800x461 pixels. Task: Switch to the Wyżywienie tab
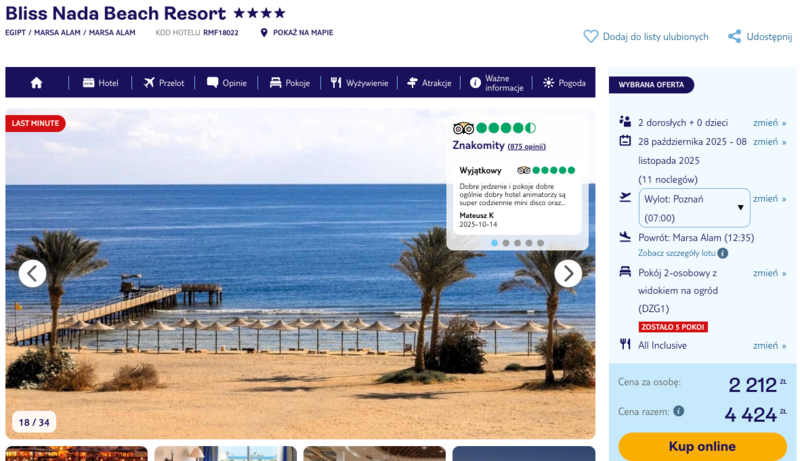coord(359,83)
